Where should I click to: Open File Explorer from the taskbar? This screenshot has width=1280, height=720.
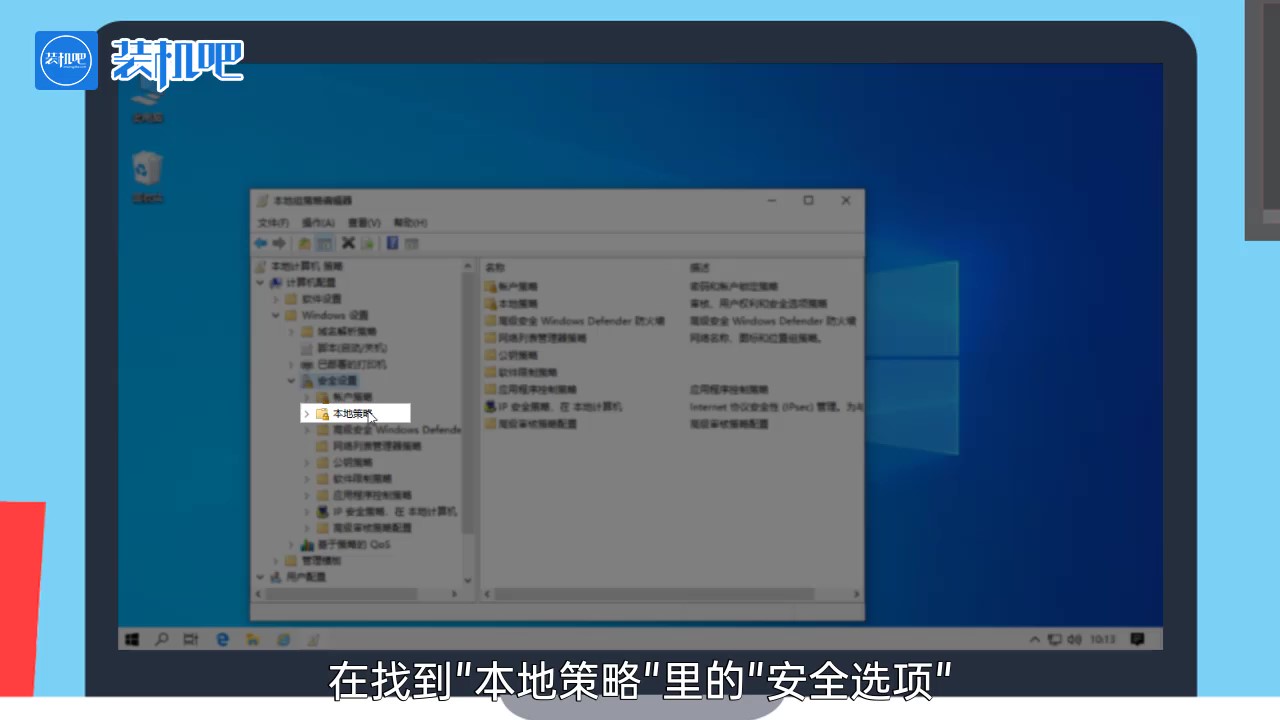253,638
